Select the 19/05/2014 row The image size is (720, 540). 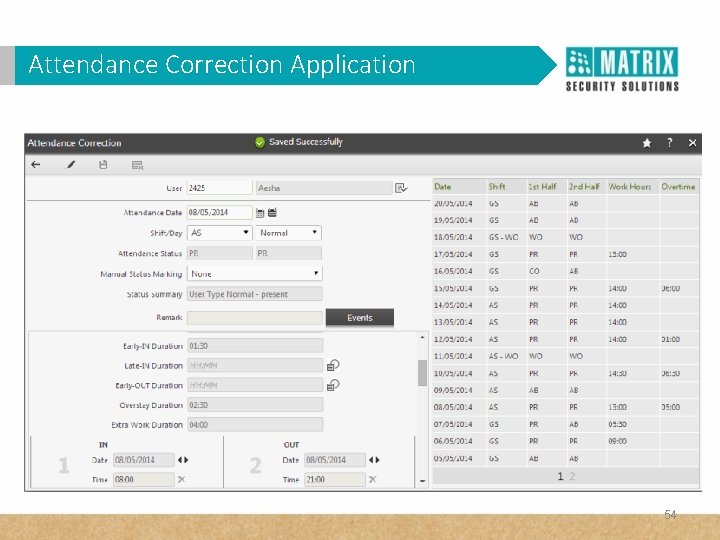coord(566,220)
